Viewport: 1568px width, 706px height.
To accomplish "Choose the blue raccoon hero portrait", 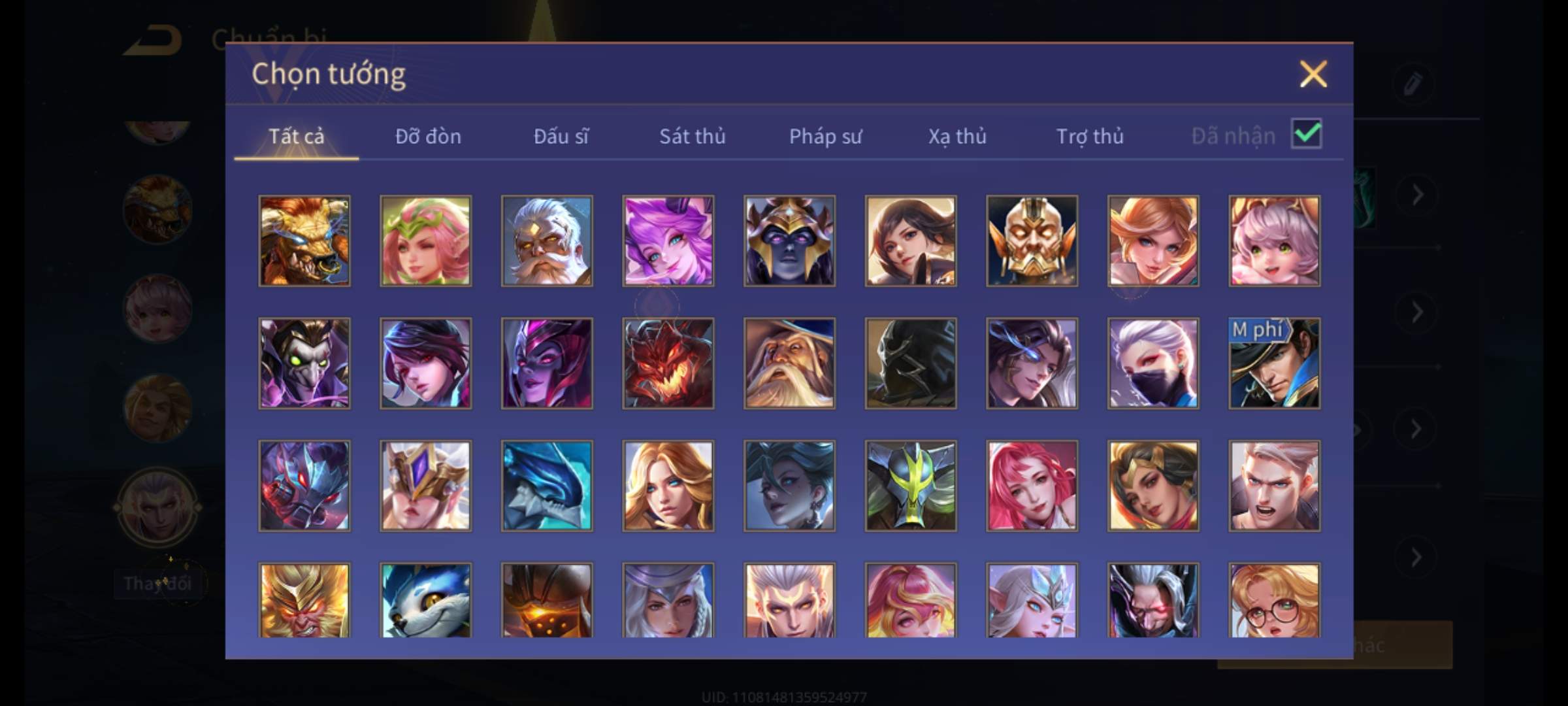I will [425, 600].
